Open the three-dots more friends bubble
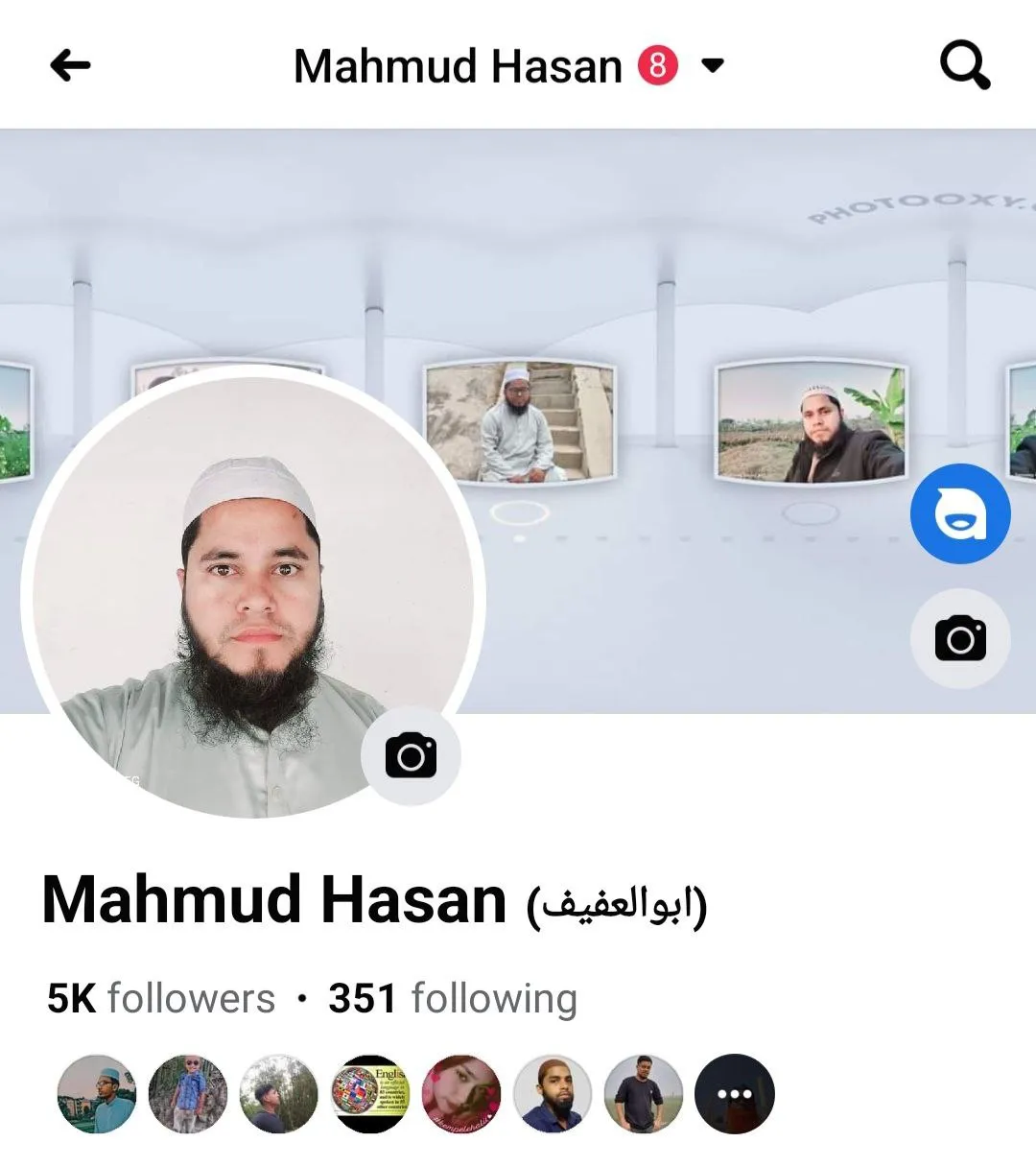The height and width of the screenshot is (1166, 1036). pyautogui.click(x=734, y=1094)
